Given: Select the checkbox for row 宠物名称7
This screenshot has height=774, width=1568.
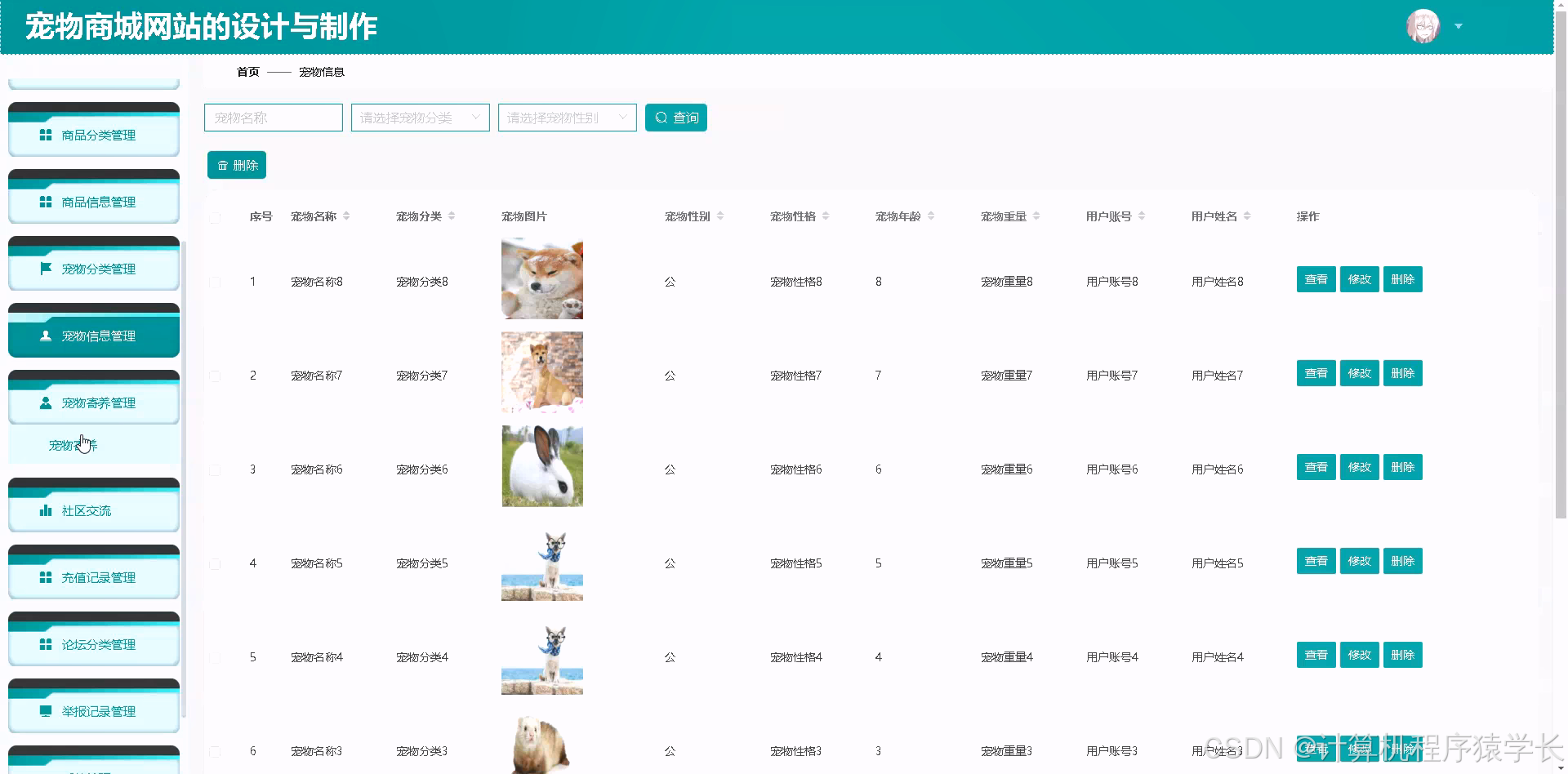Looking at the screenshot, I should coord(215,376).
